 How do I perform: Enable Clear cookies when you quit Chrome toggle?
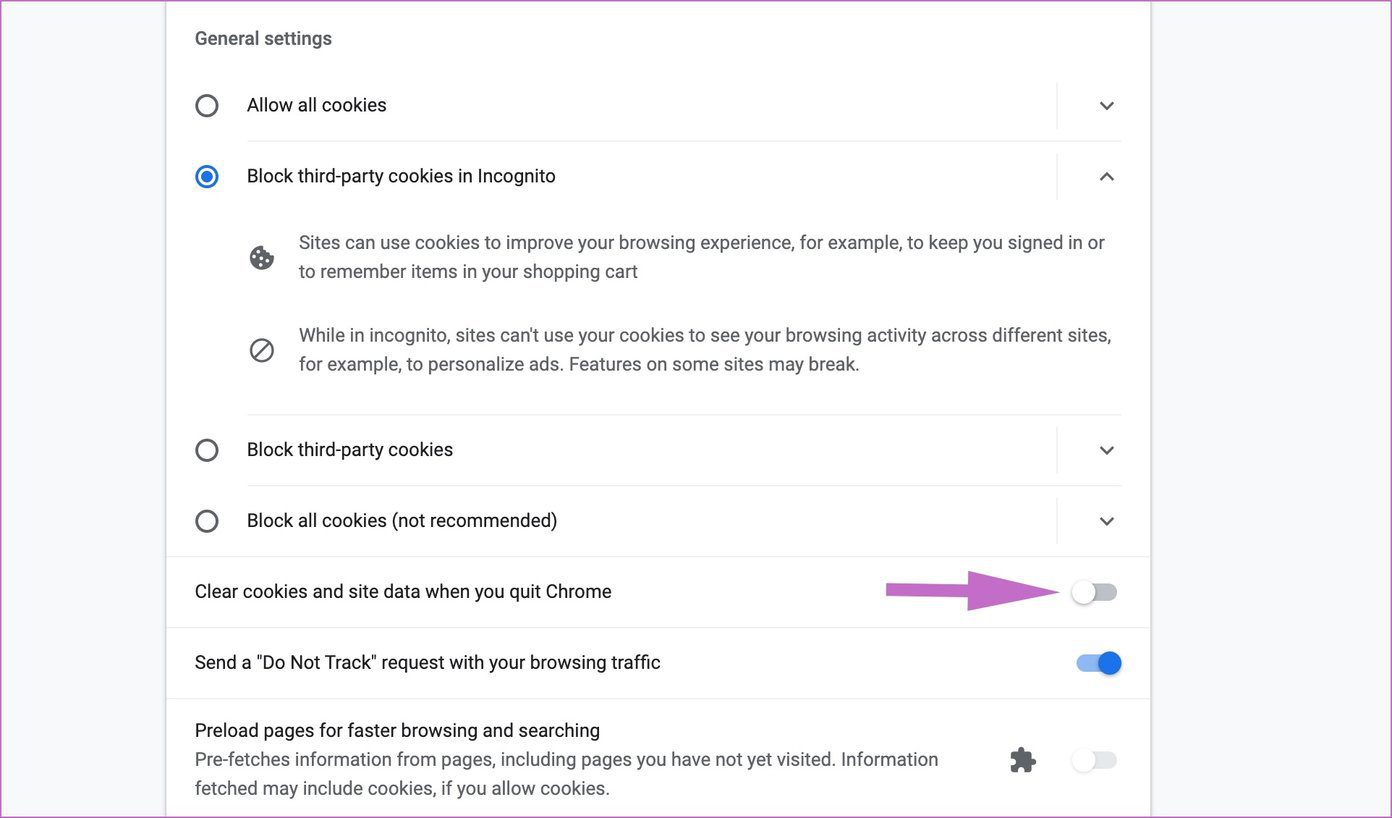click(1094, 592)
